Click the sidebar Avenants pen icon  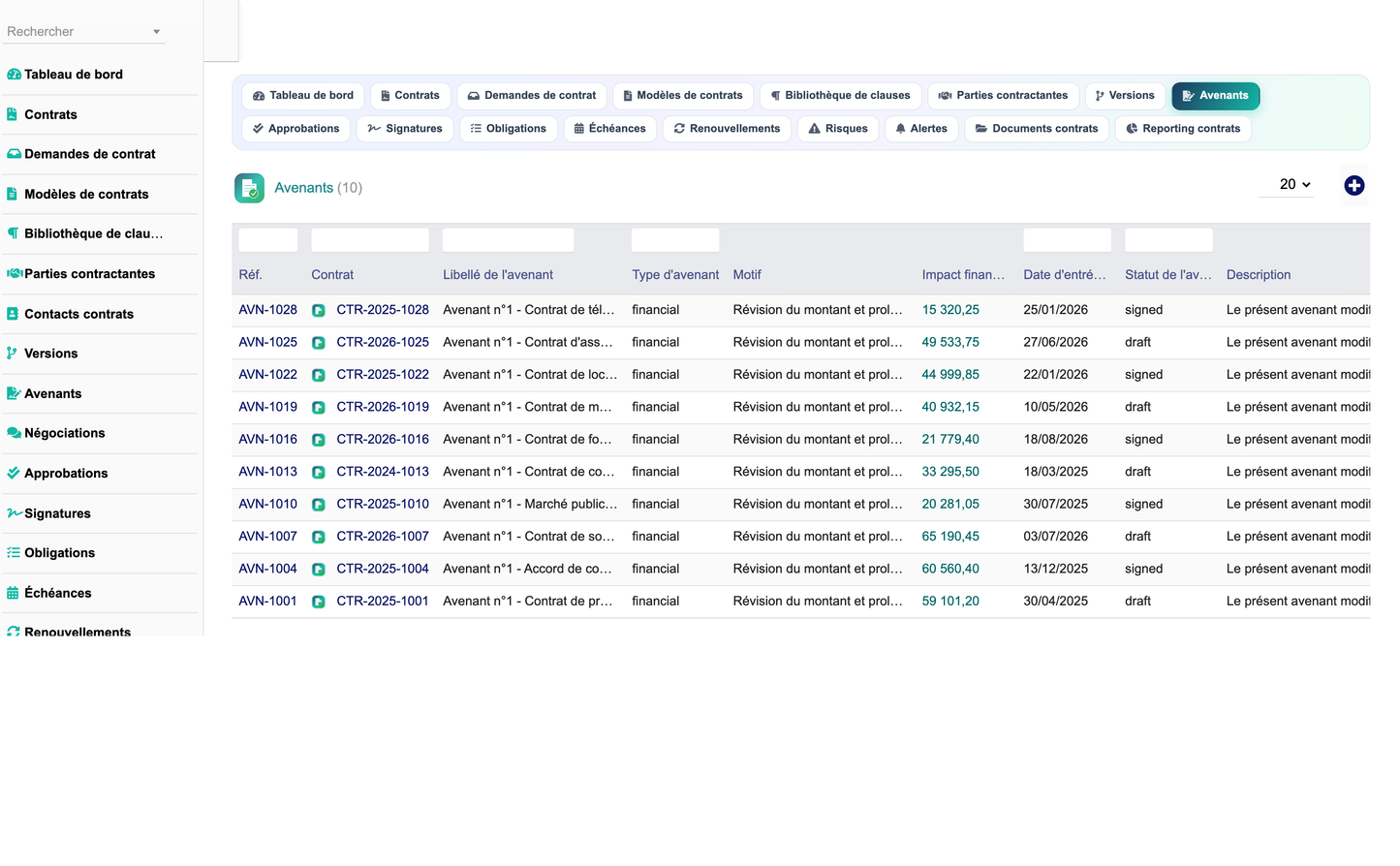(14, 393)
